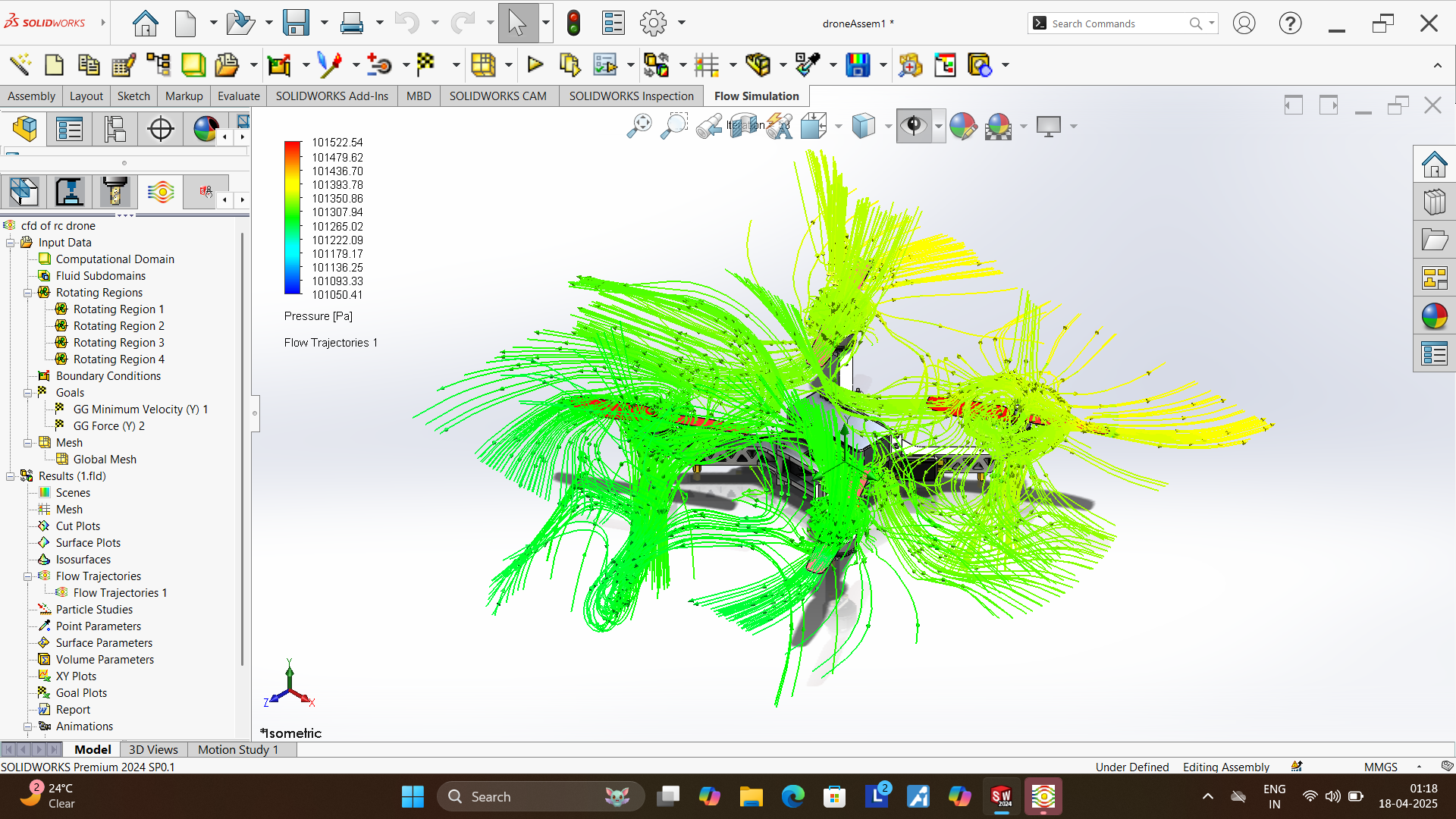
Task: Click the Windows Start button
Action: coord(413,797)
